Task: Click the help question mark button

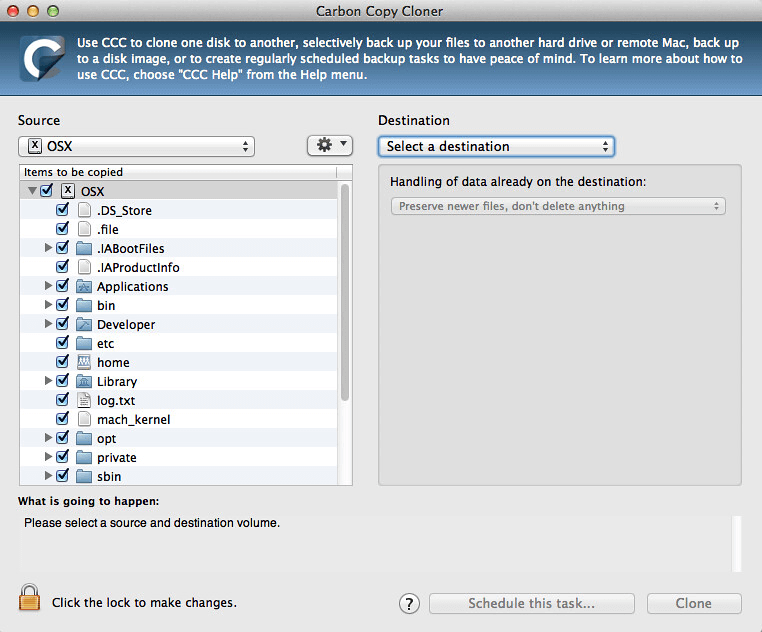Action: (x=409, y=603)
